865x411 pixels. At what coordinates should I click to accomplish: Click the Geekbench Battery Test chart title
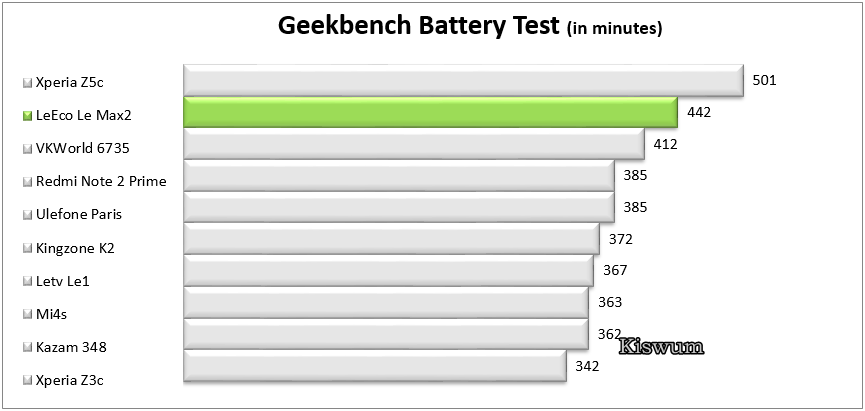point(469,25)
